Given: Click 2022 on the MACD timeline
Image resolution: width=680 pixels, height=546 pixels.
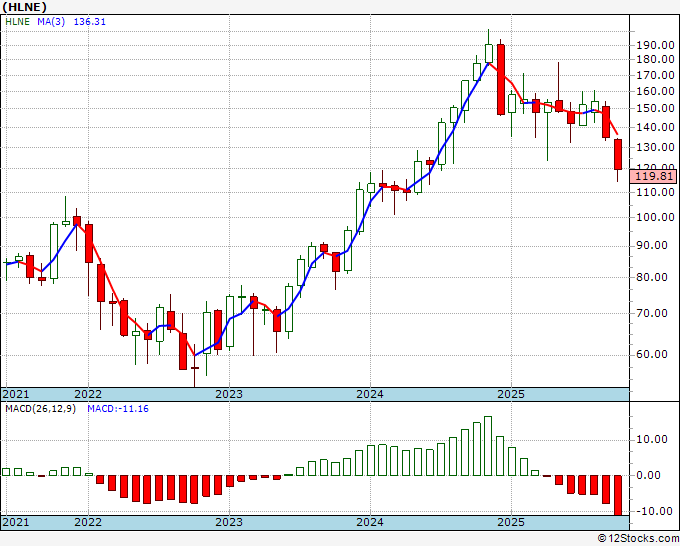Looking at the screenshot, I should (x=88, y=522).
